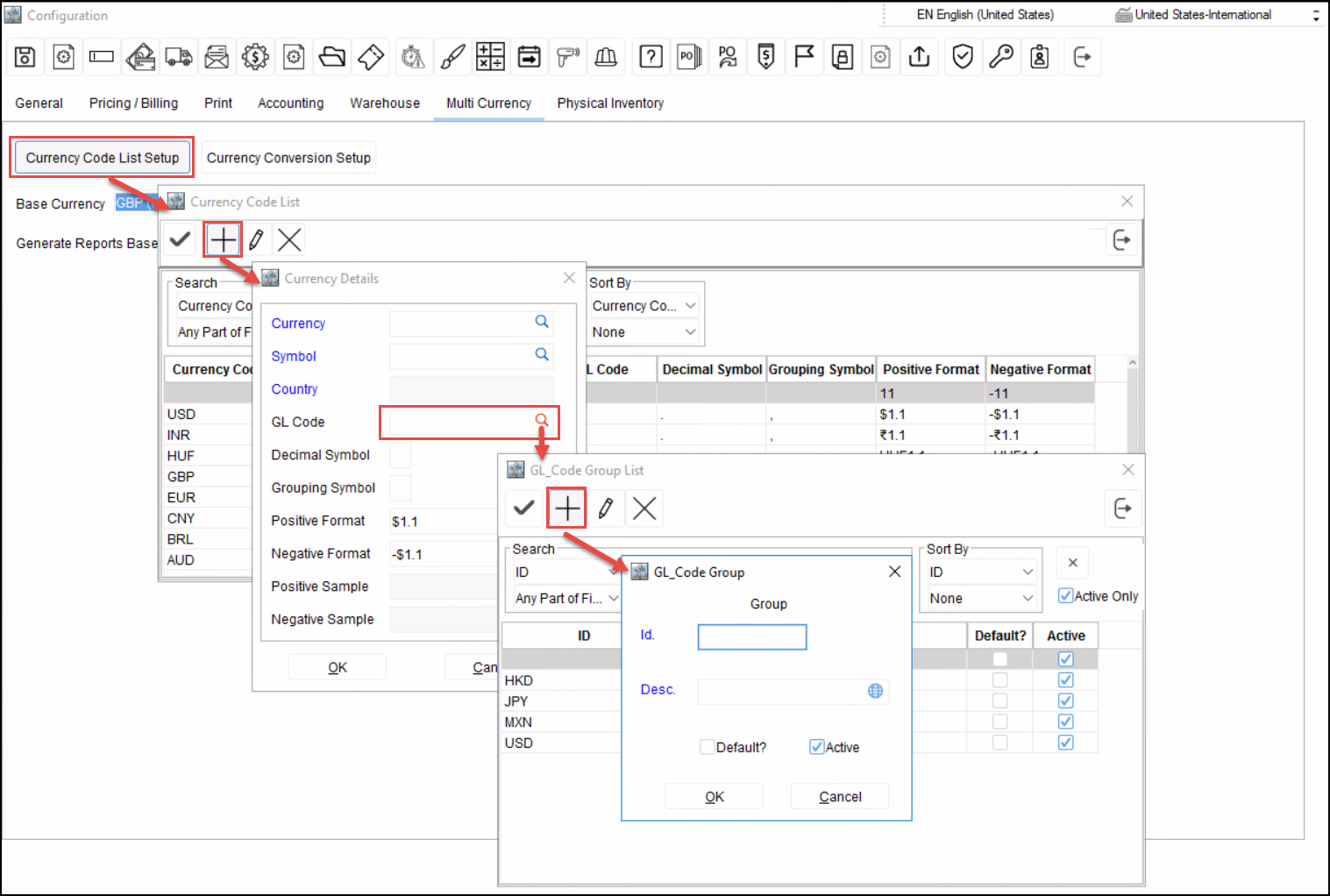The image size is (1330, 896).
Task: Click the plus icon in GL_Code Group List
Action: 567,508
